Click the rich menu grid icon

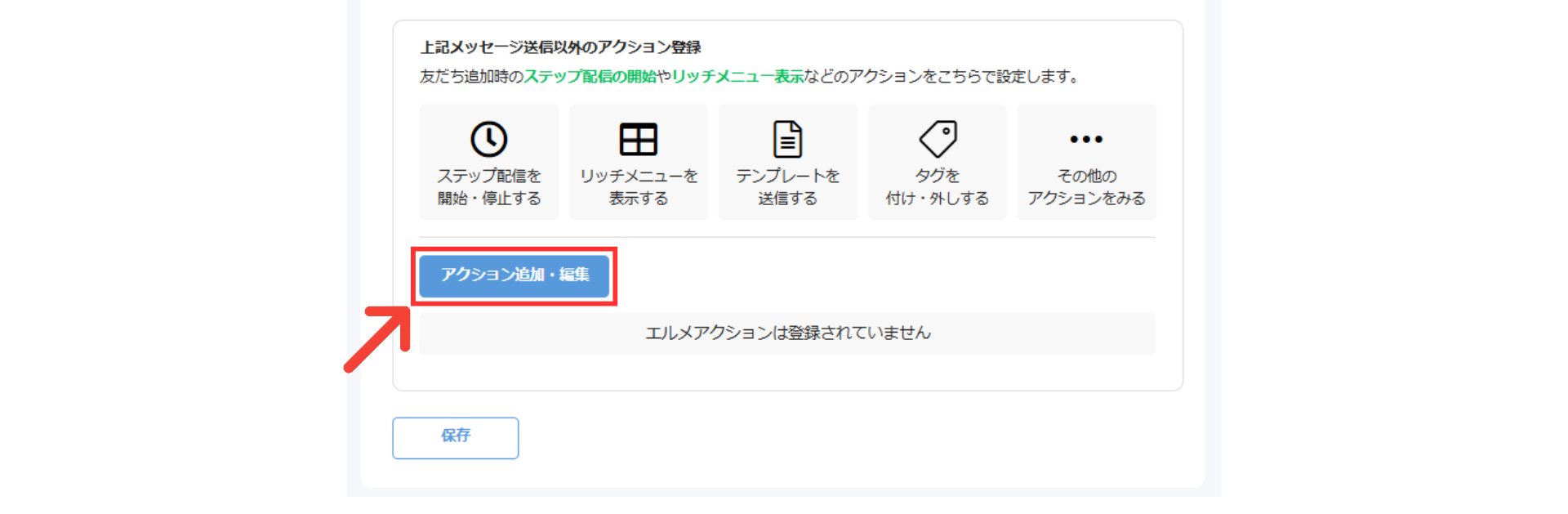tap(638, 139)
